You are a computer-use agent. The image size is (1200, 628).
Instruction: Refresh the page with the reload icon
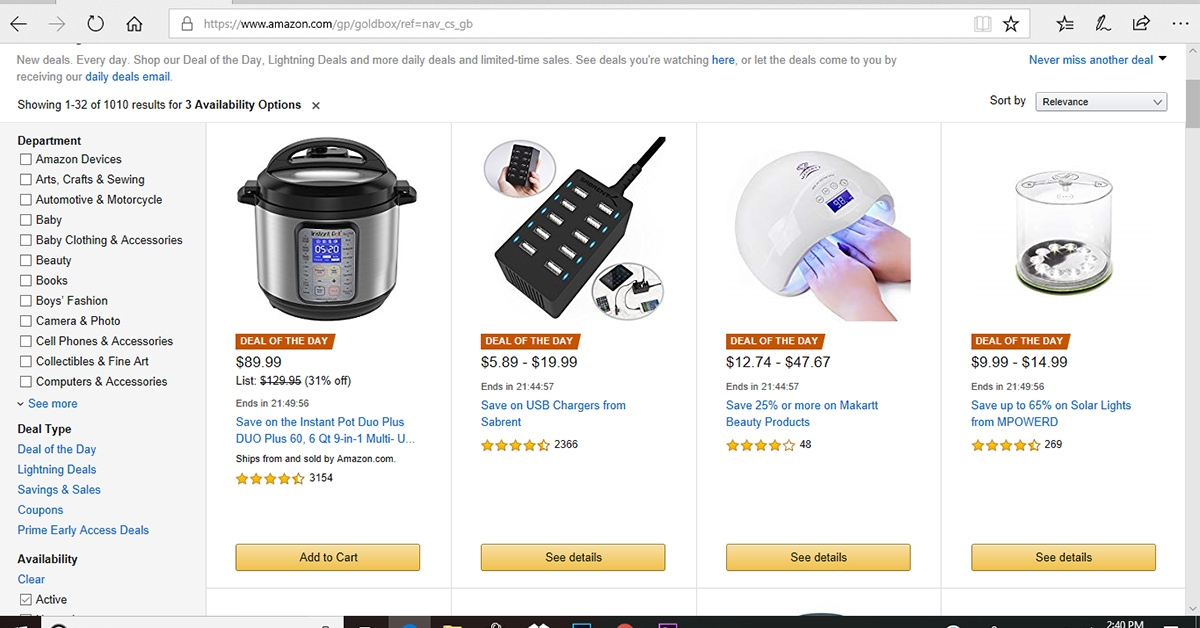click(96, 24)
